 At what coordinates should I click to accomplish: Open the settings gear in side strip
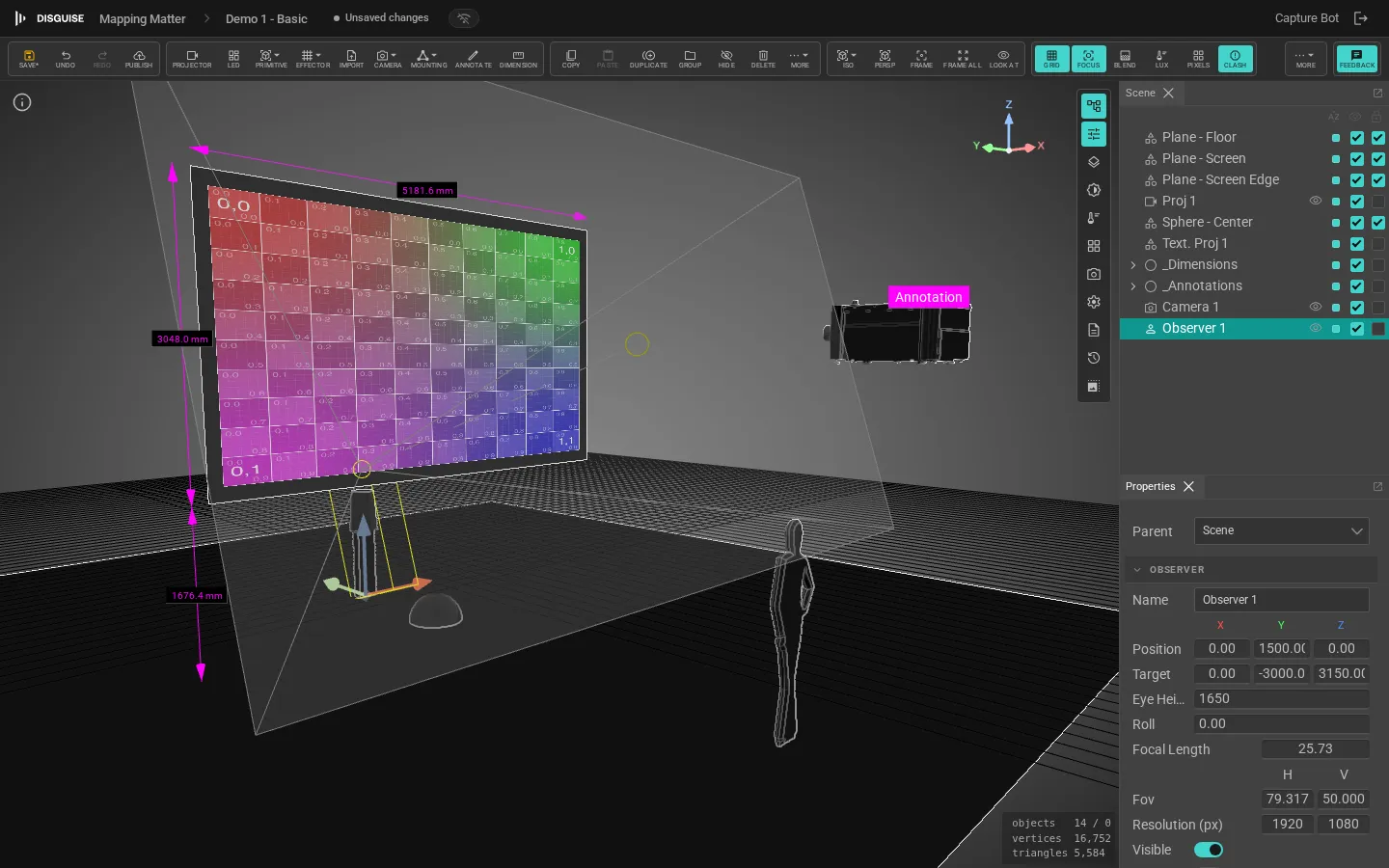coord(1094,302)
